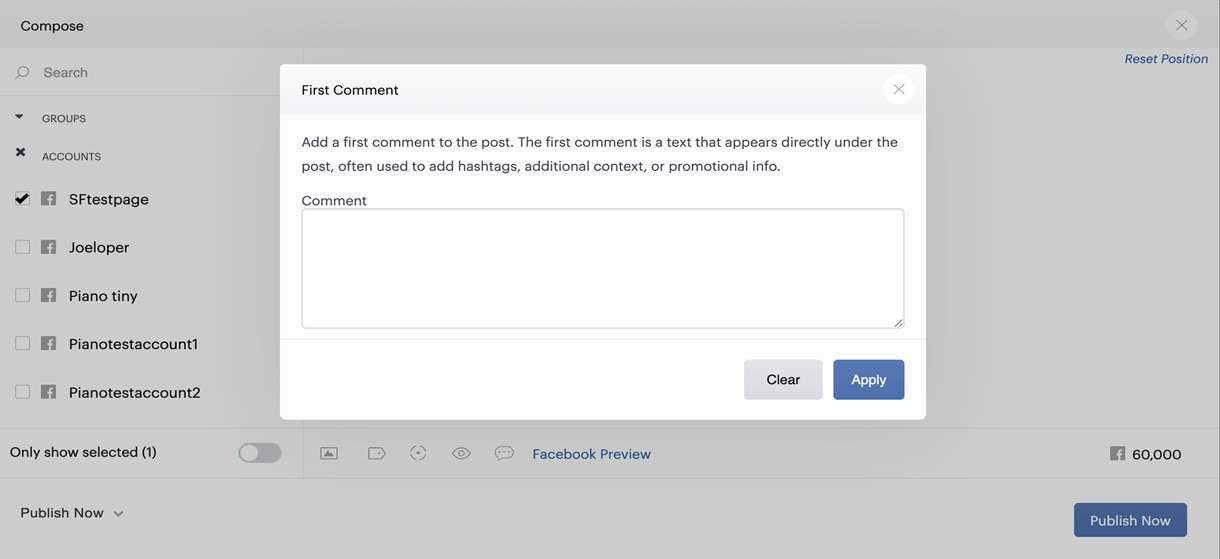
Task: Click the tag label icon in toolbar
Action: (x=376, y=453)
